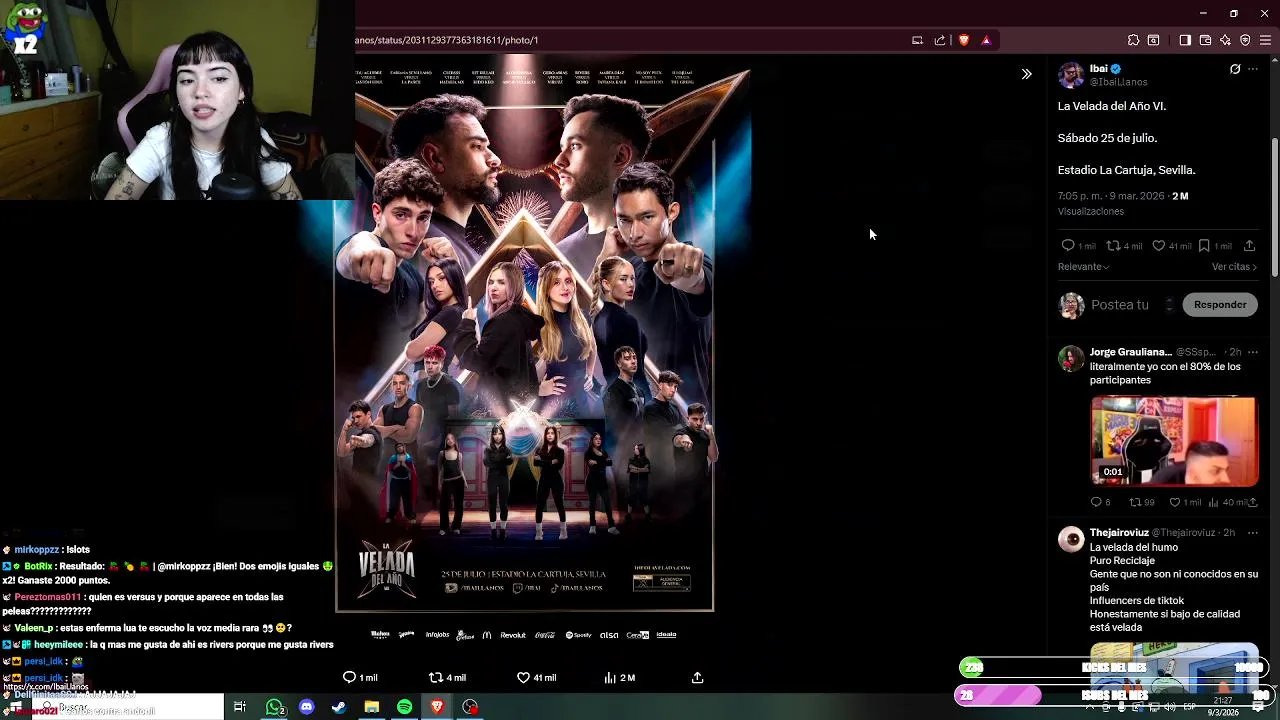Open more options on Thejairoviuz reply

pos(1252,533)
